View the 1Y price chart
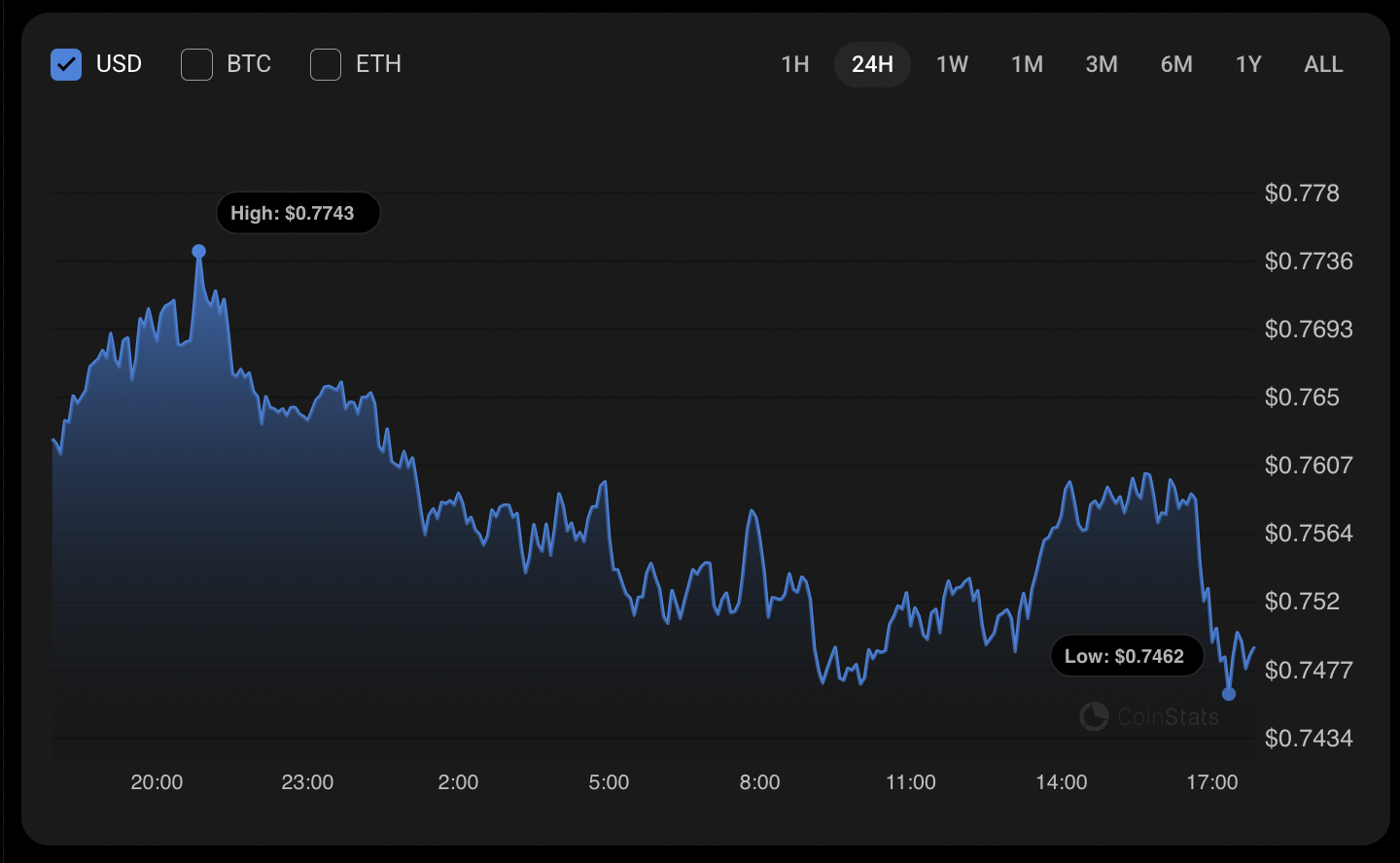 1248,65
